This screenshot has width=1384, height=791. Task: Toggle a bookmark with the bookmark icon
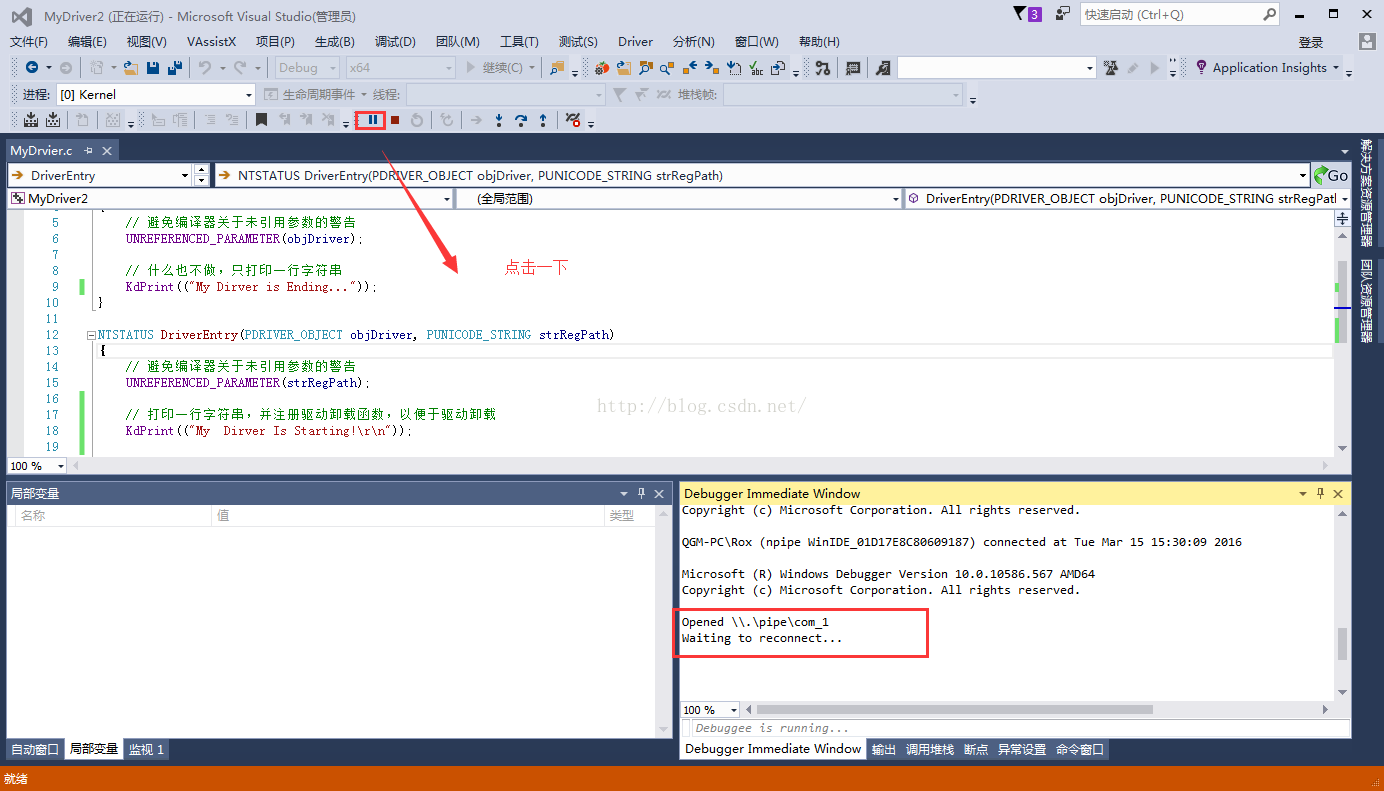pos(261,120)
